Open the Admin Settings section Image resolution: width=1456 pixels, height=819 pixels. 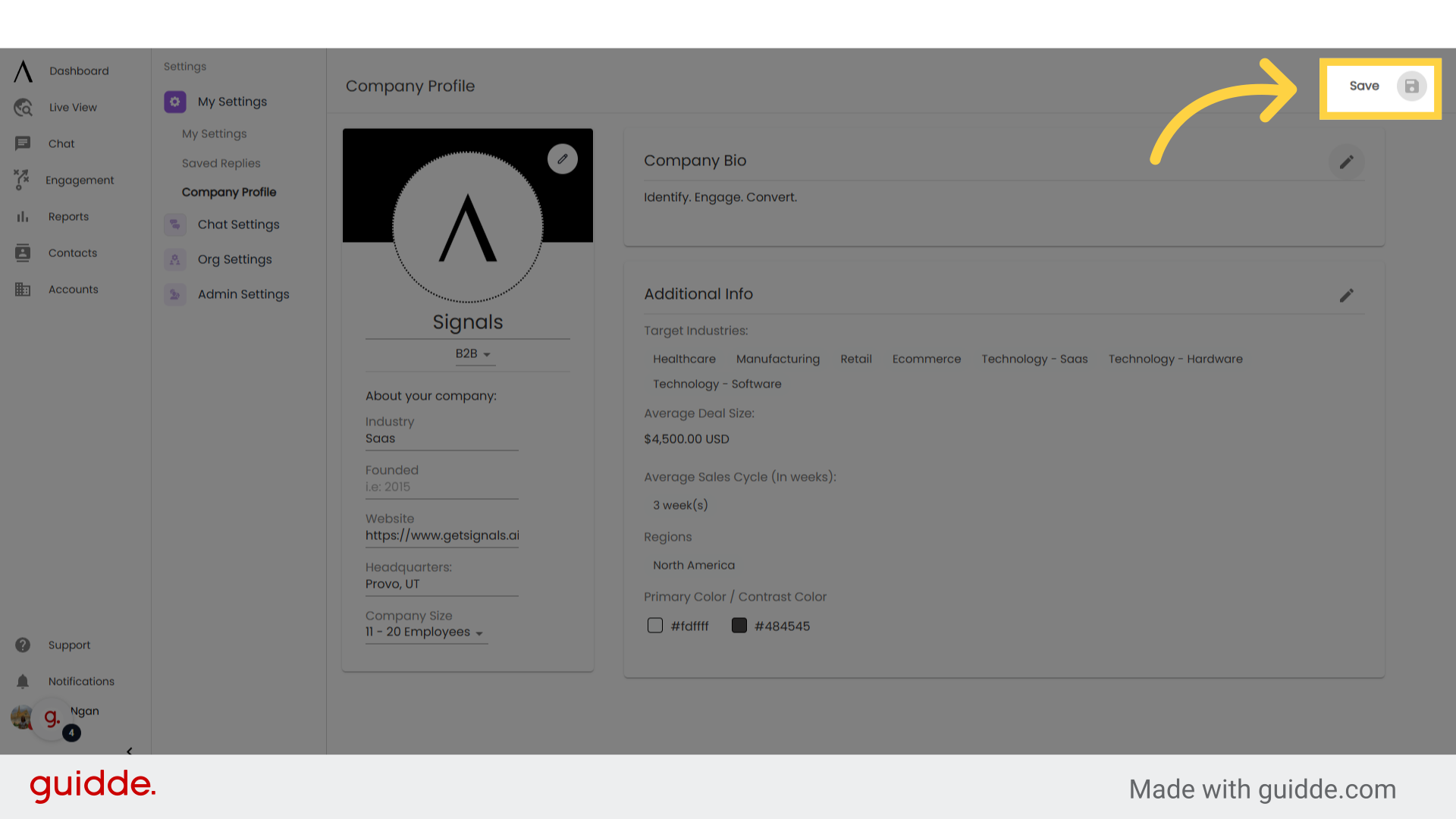243,294
